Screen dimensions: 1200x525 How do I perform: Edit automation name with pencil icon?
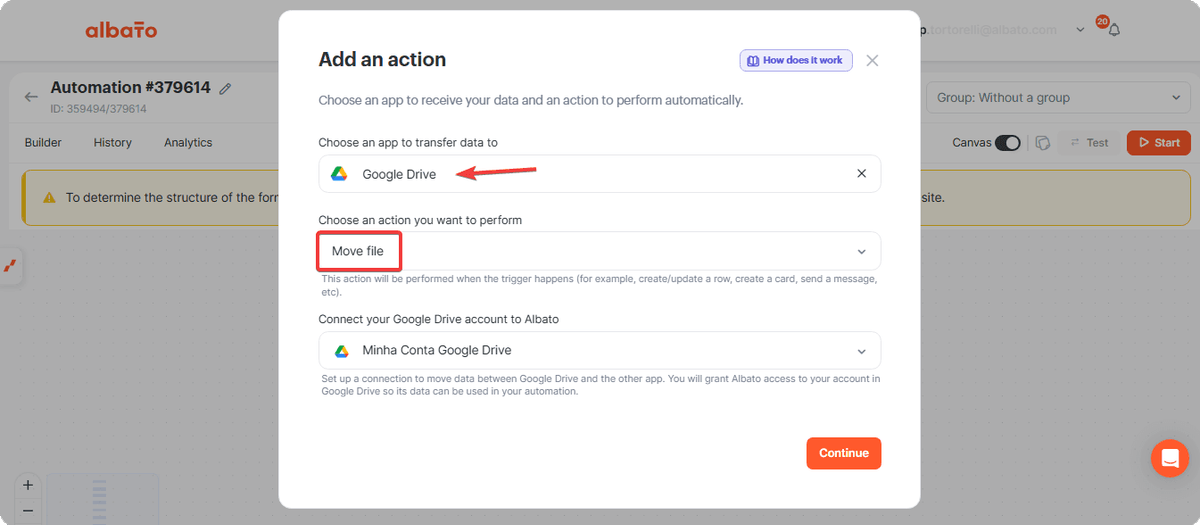(226, 88)
